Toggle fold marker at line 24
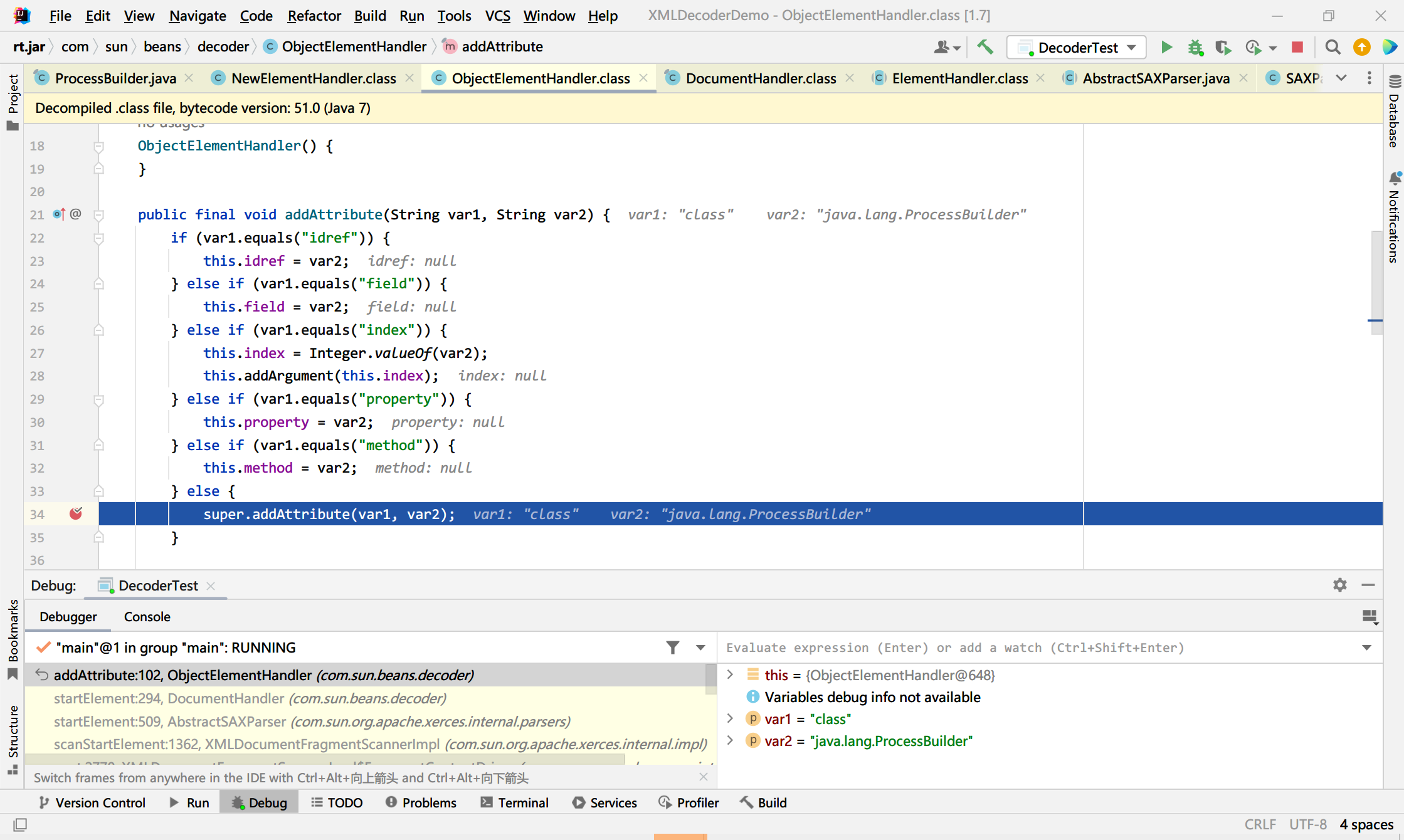This screenshot has height=840, width=1404. pos(98,284)
